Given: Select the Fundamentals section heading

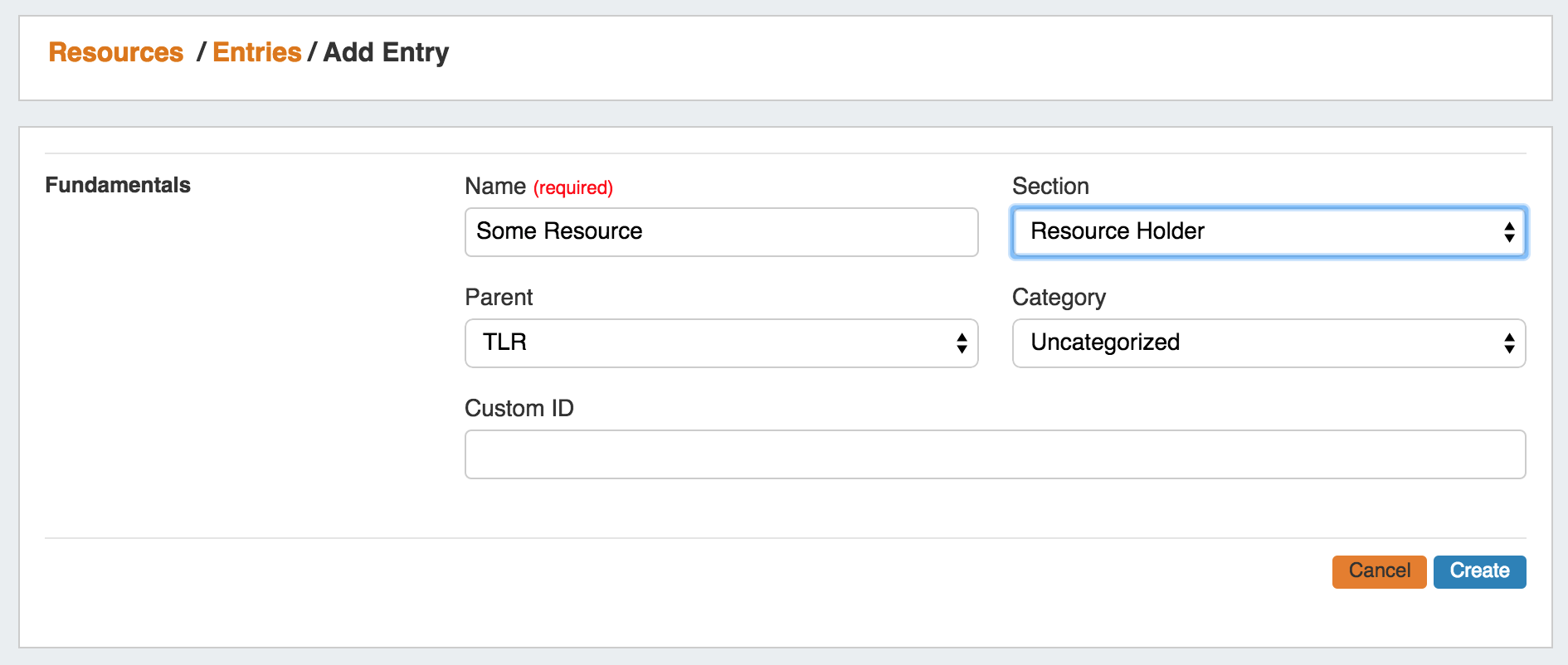Looking at the screenshot, I should coord(118,185).
